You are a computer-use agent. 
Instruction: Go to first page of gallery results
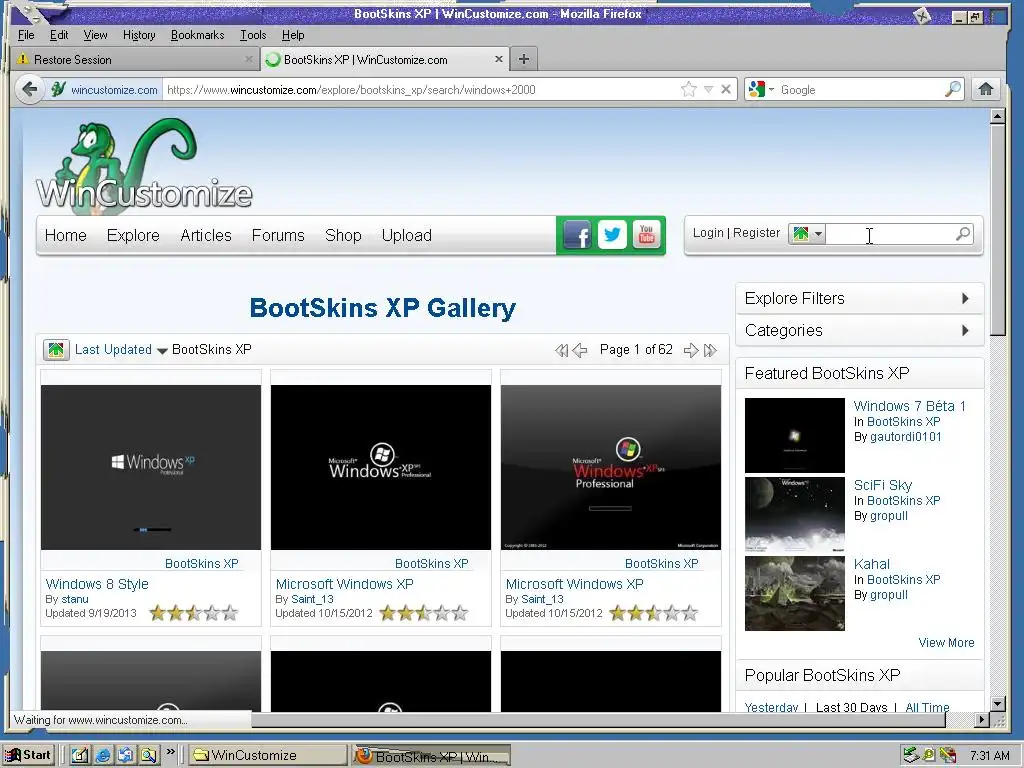[x=561, y=350]
